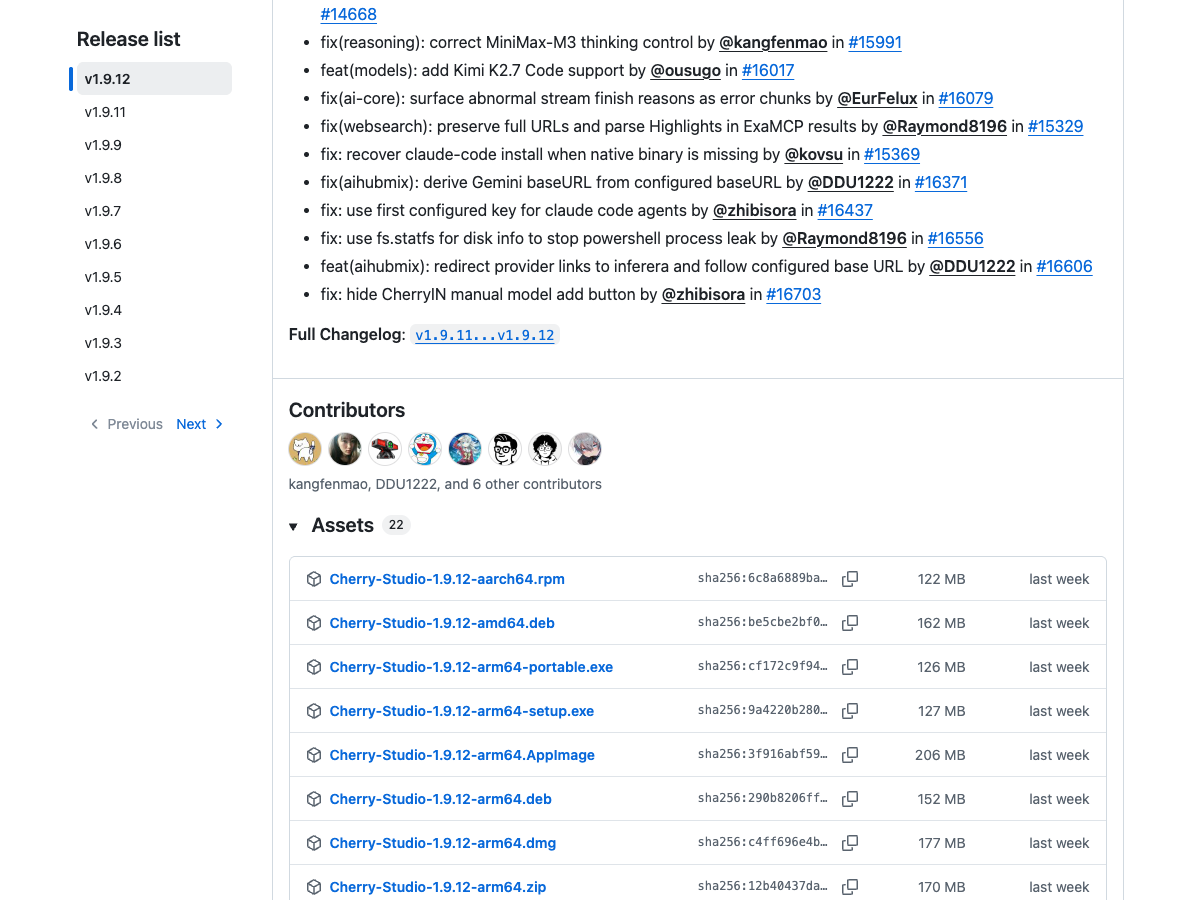Image resolution: width=1200 pixels, height=900 pixels.
Task: Click package icon beside arm64-portable.exe
Action: (314, 667)
